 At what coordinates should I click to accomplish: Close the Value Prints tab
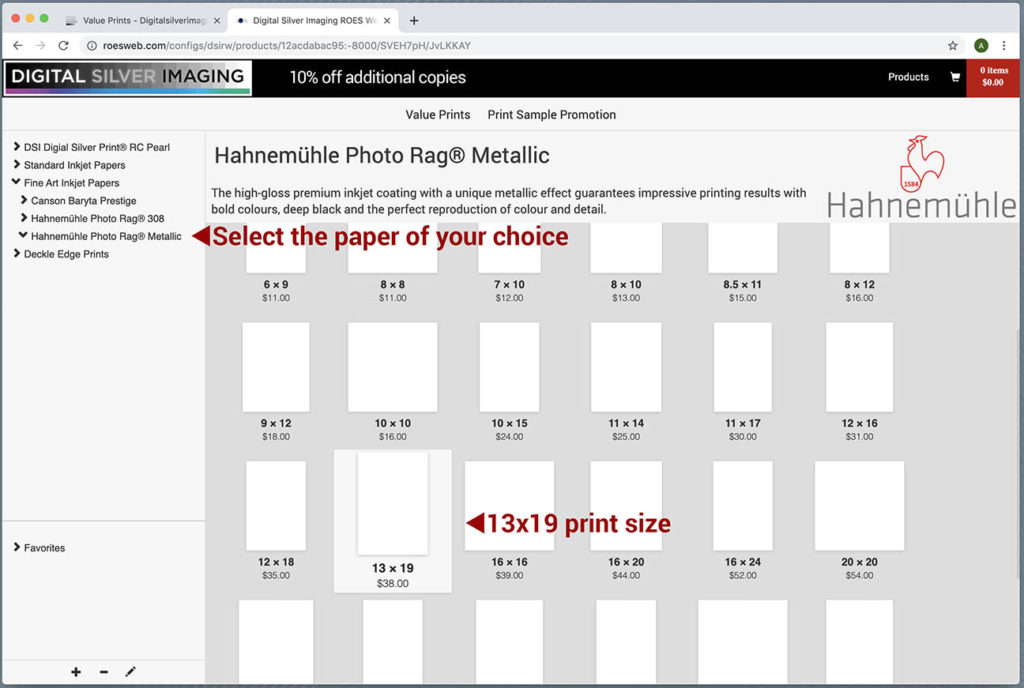[217, 20]
